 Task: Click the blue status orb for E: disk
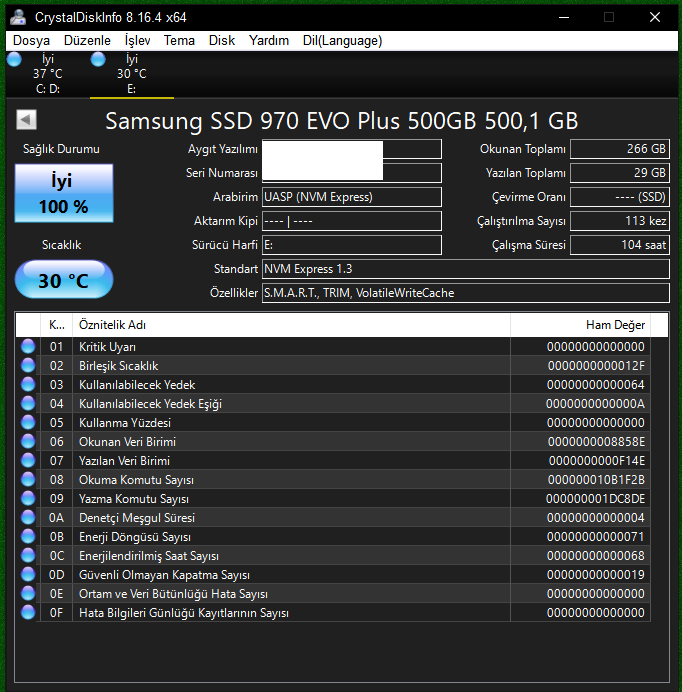tap(98, 59)
